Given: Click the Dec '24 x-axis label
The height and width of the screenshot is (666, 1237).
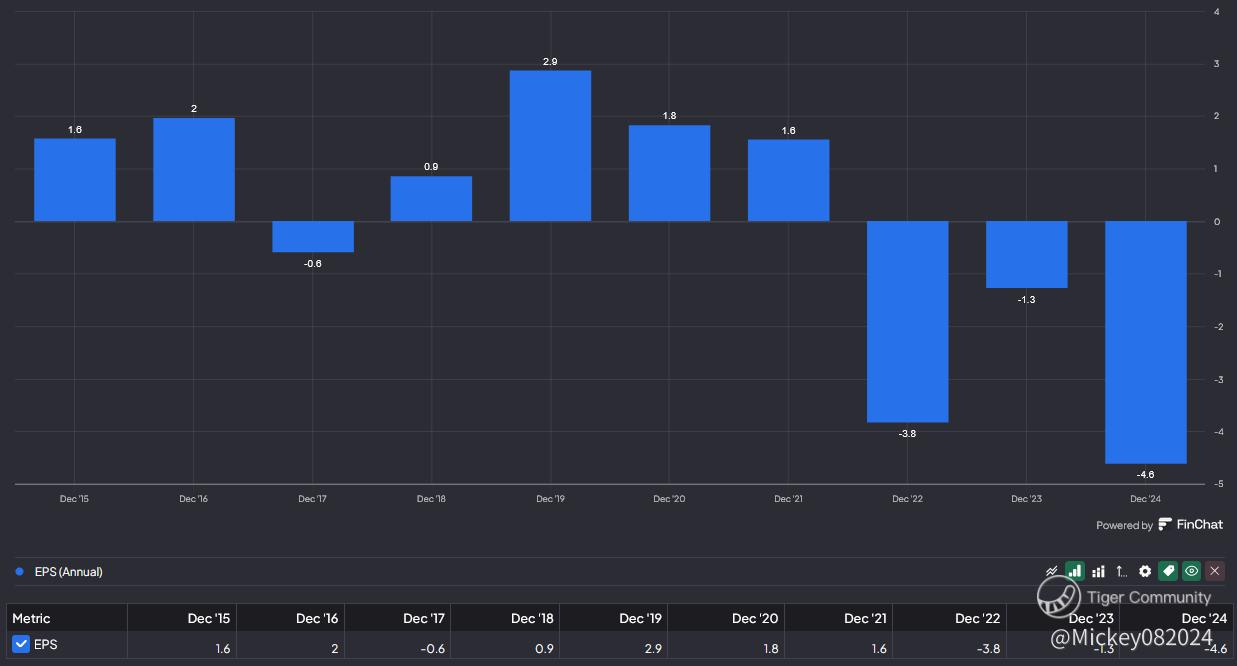Looking at the screenshot, I should point(1145,498).
